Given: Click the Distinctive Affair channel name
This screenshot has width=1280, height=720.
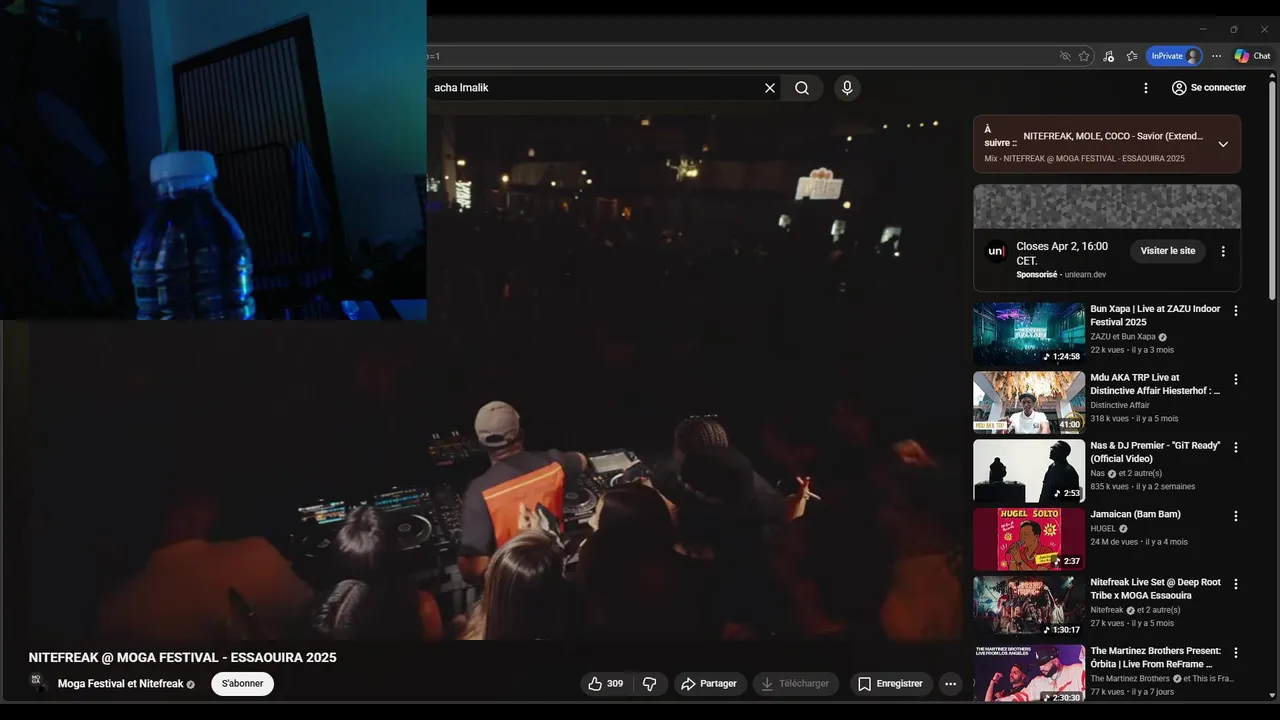Looking at the screenshot, I should [1120, 405].
